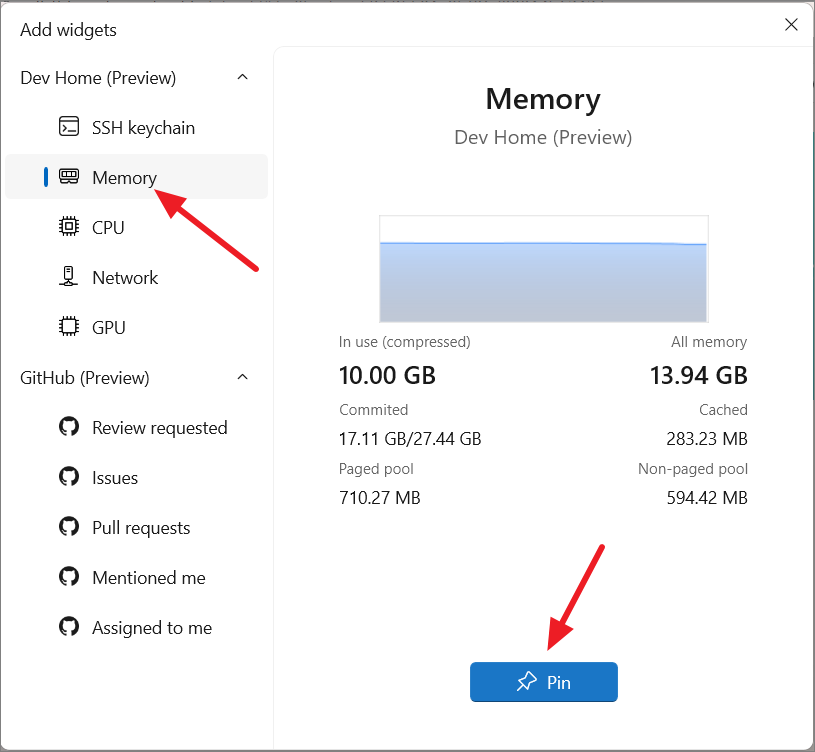Choose the CPU widget

point(136,227)
